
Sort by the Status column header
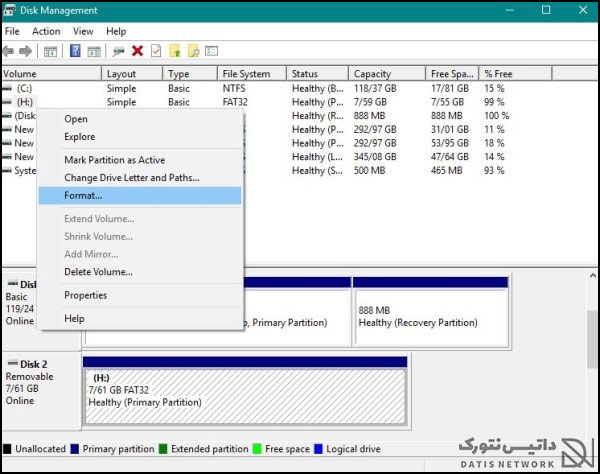click(x=318, y=73)
